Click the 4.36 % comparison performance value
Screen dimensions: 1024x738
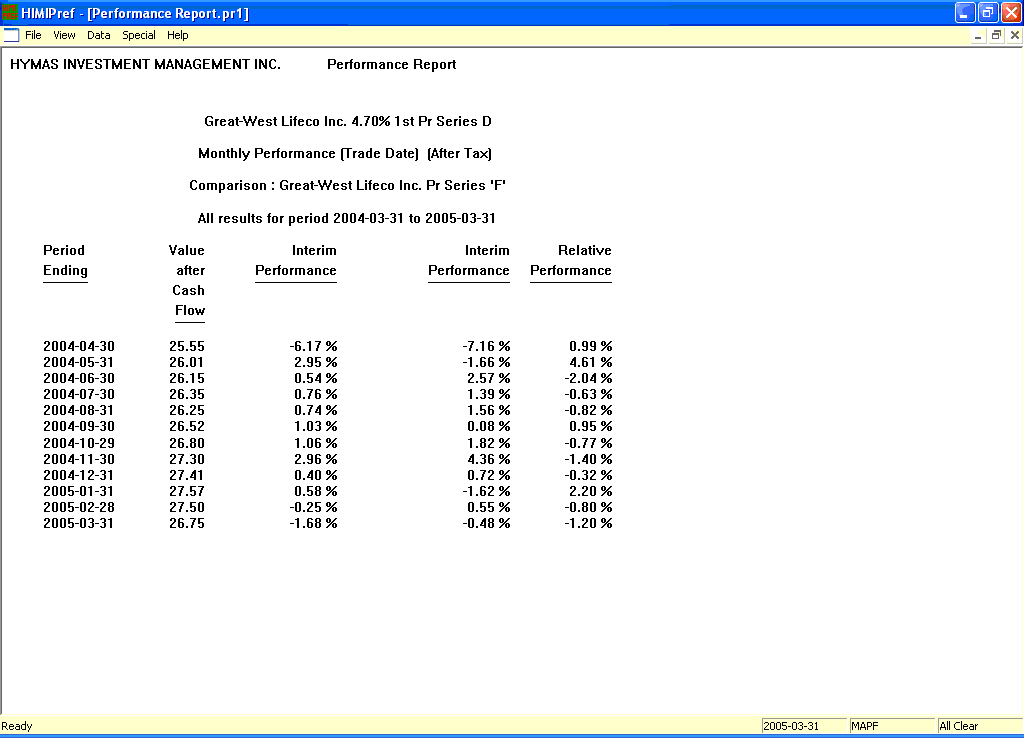tap(489, 459)
